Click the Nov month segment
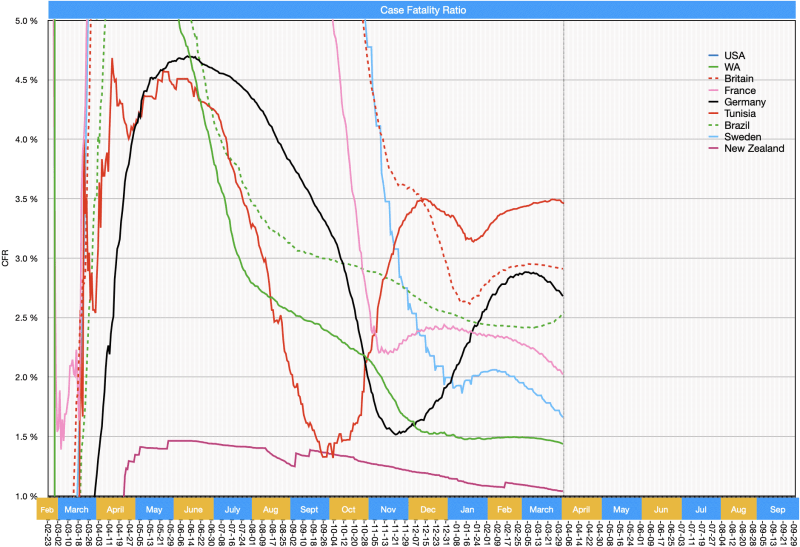The width and height of the screenshot is (800, 547). (387, 507)
